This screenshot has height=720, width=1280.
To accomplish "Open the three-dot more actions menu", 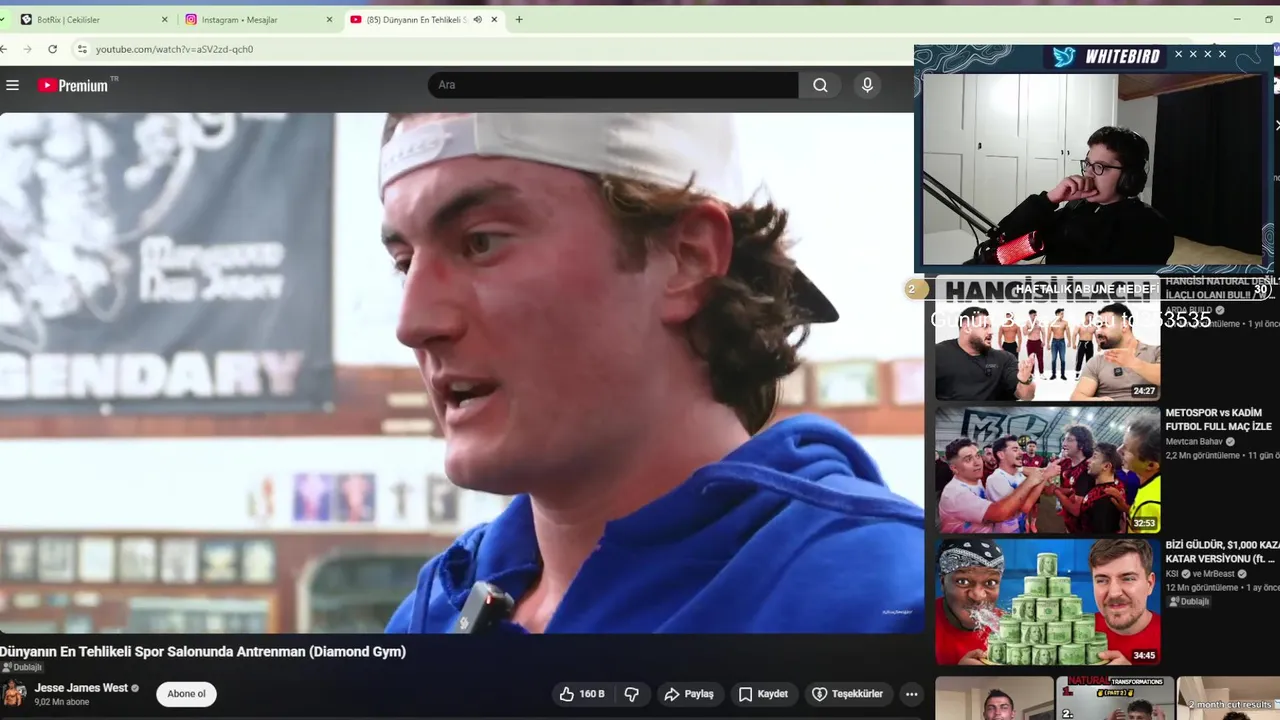I will (911, 694).
